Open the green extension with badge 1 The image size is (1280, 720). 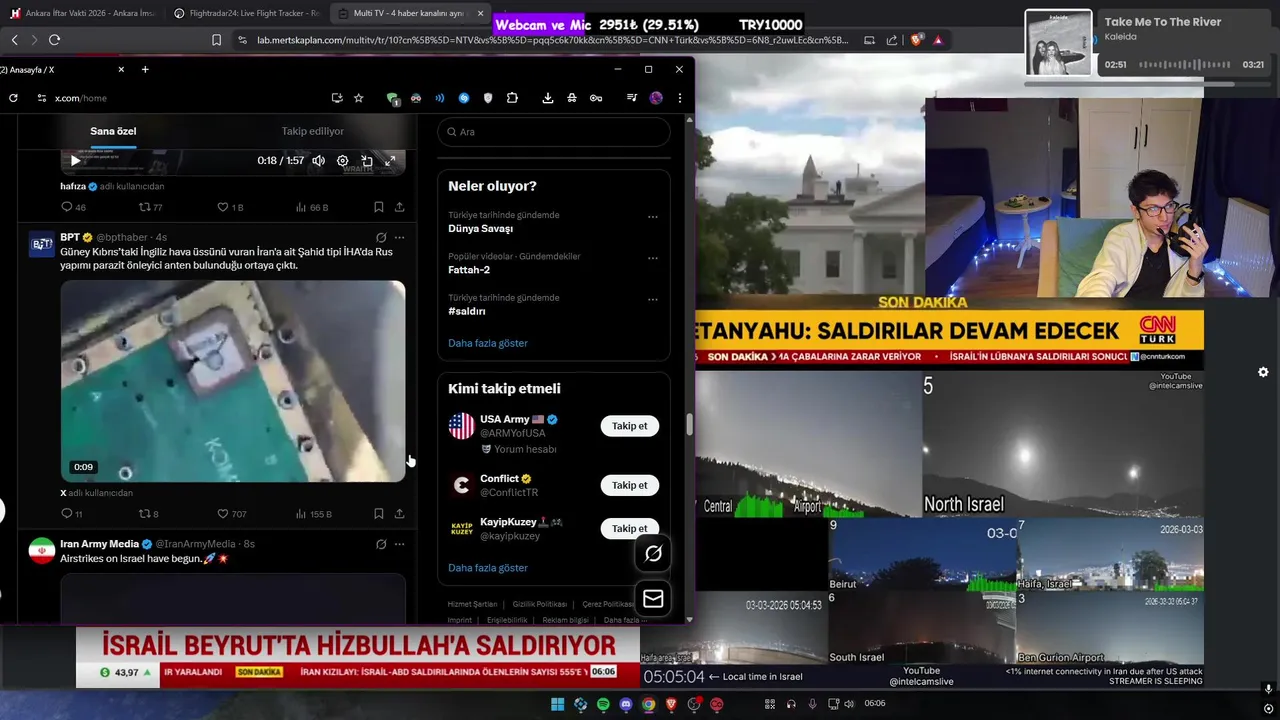coord(393,98)
